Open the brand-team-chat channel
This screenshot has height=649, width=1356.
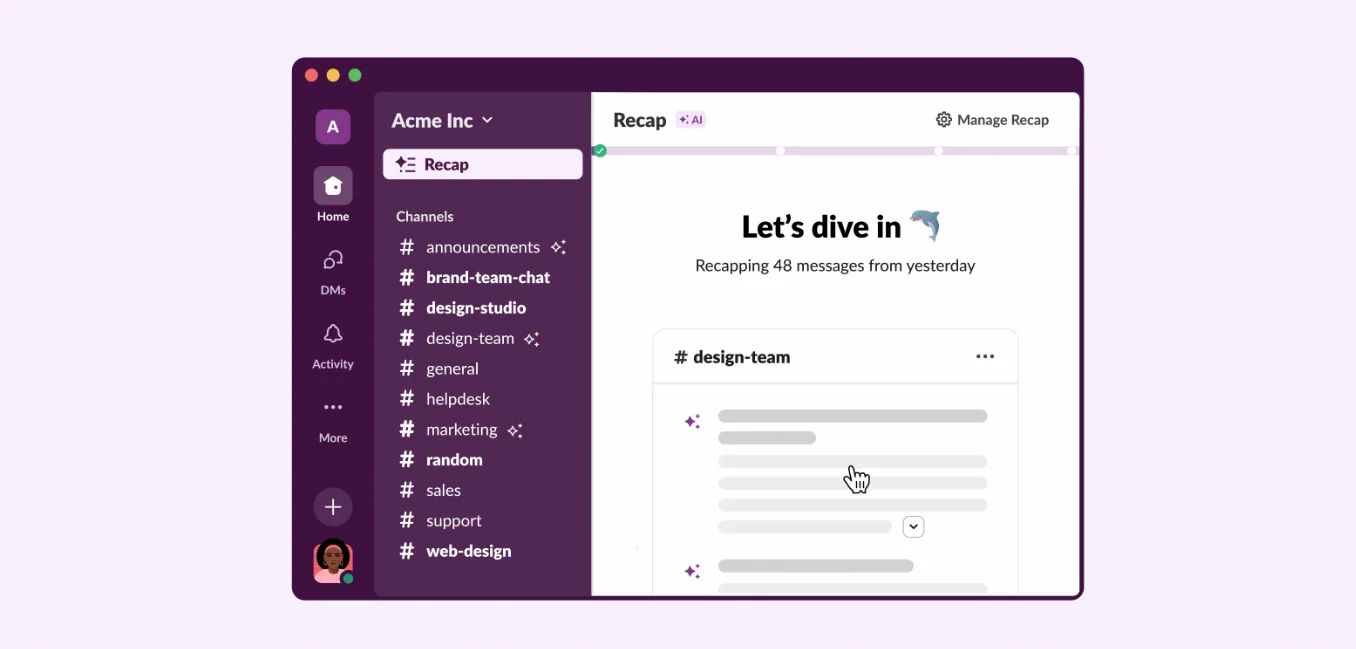[487, 277]
